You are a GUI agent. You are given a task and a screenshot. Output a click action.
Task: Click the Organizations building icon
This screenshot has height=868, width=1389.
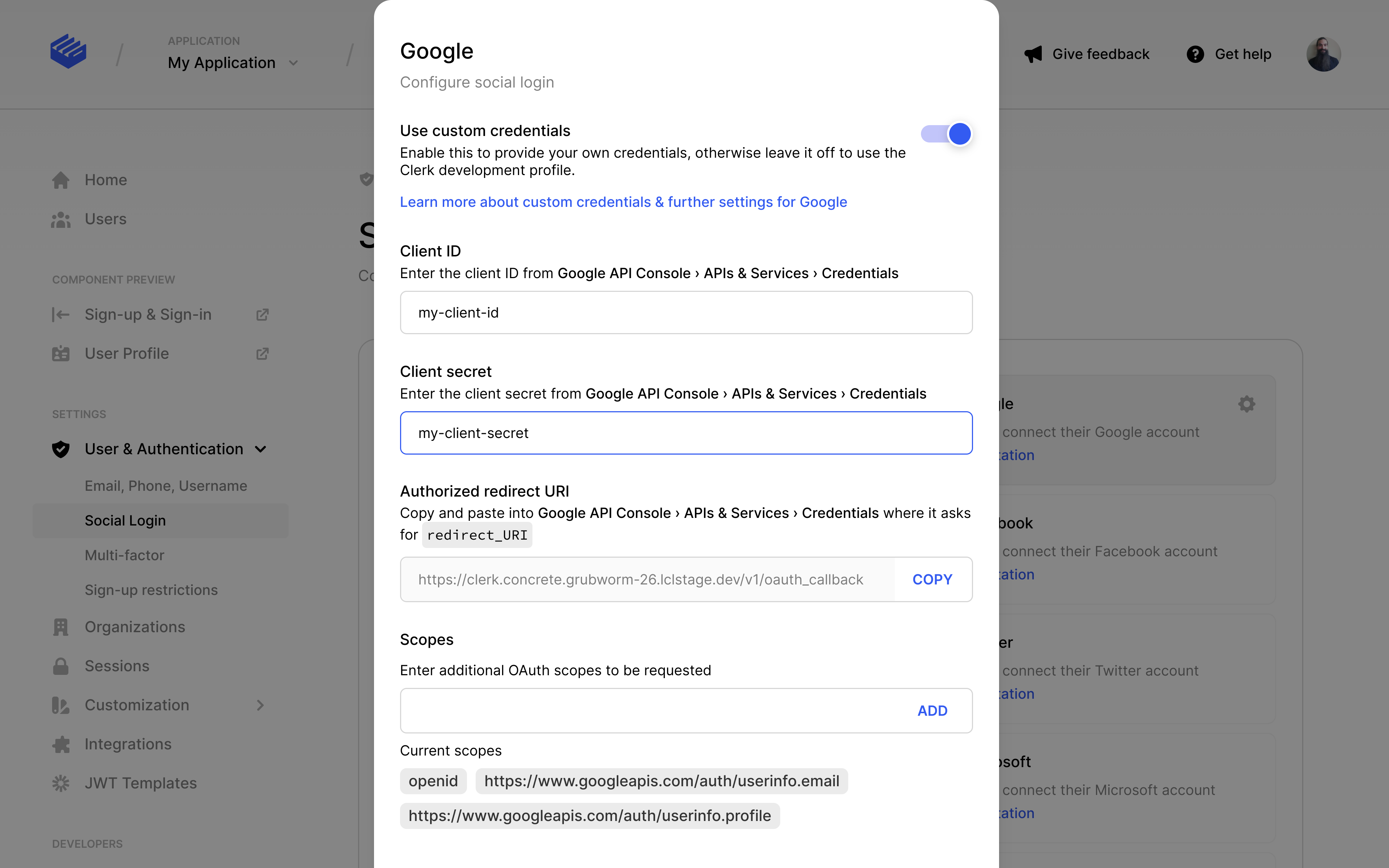tap(61, 627)
